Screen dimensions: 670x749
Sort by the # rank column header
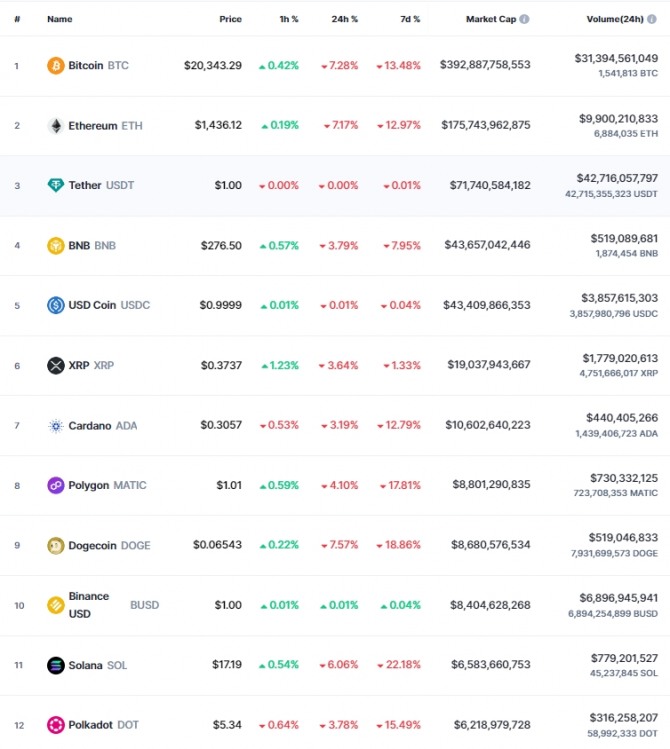click(x=17, y=19)
